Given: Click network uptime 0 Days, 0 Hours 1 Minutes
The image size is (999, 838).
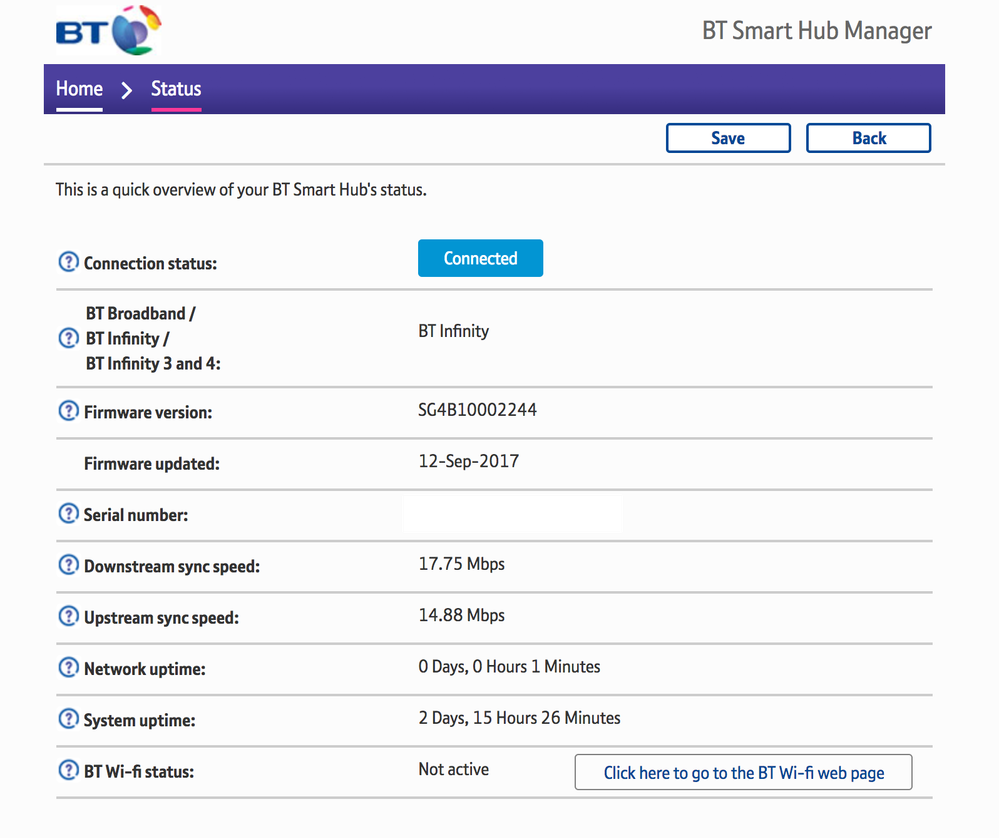Looking at the screenshot, I should coord(509,667).
